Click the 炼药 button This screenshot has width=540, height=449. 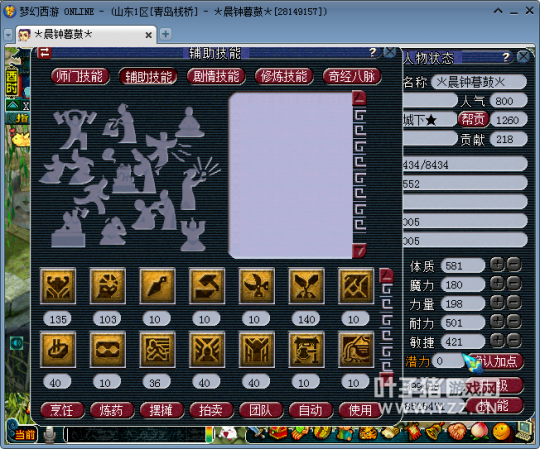pos(112,410)
